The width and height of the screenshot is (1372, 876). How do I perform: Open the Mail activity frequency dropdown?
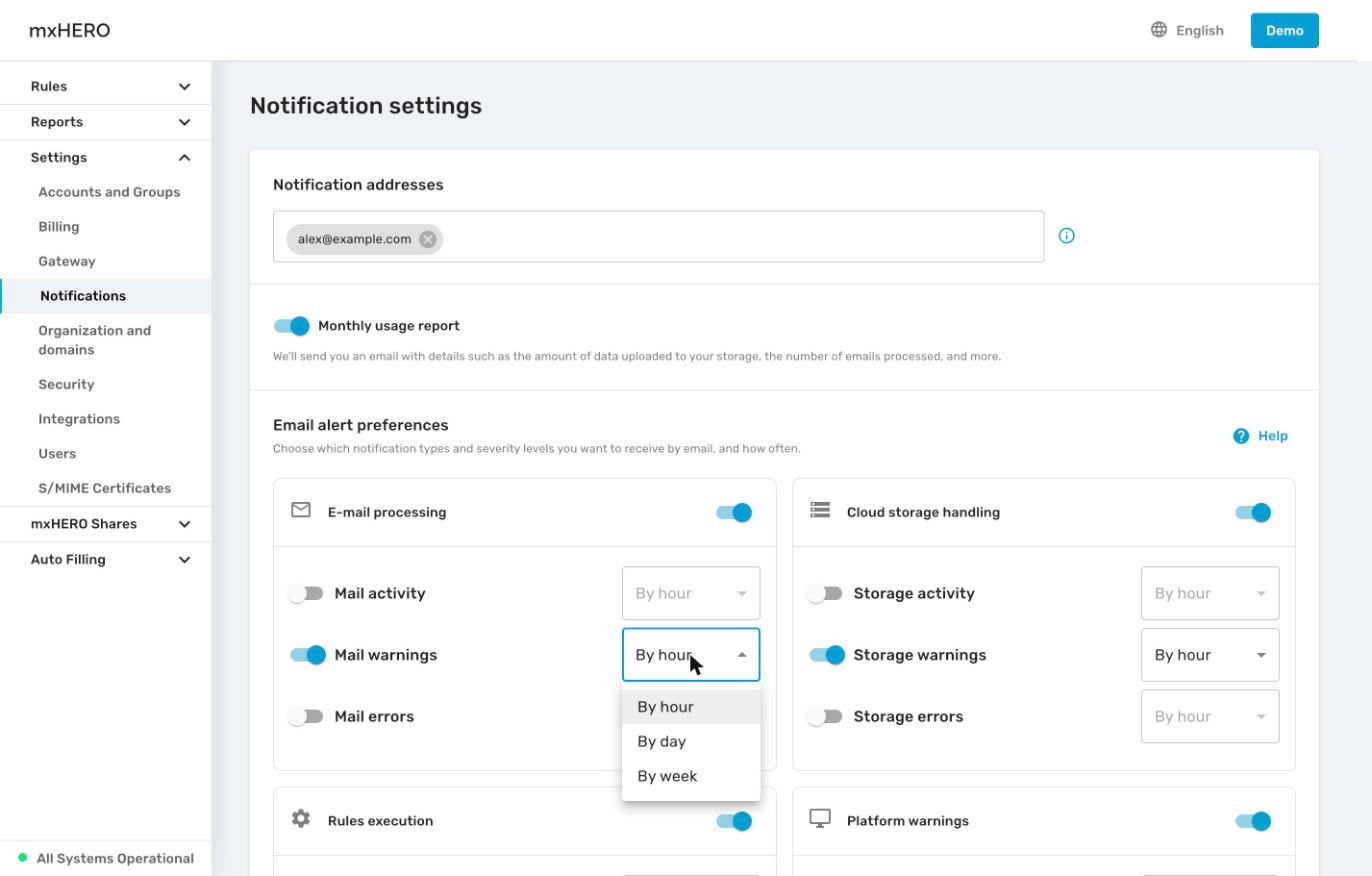point(691,594)
